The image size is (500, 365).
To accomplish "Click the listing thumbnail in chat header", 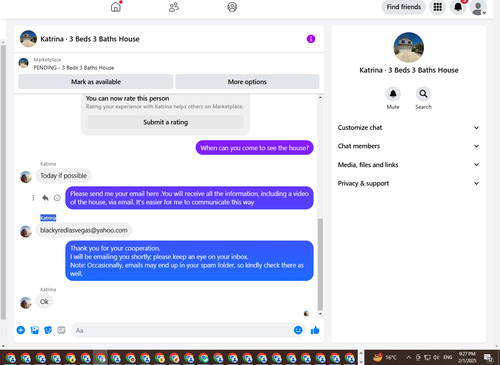I will (x=28, y=39).
